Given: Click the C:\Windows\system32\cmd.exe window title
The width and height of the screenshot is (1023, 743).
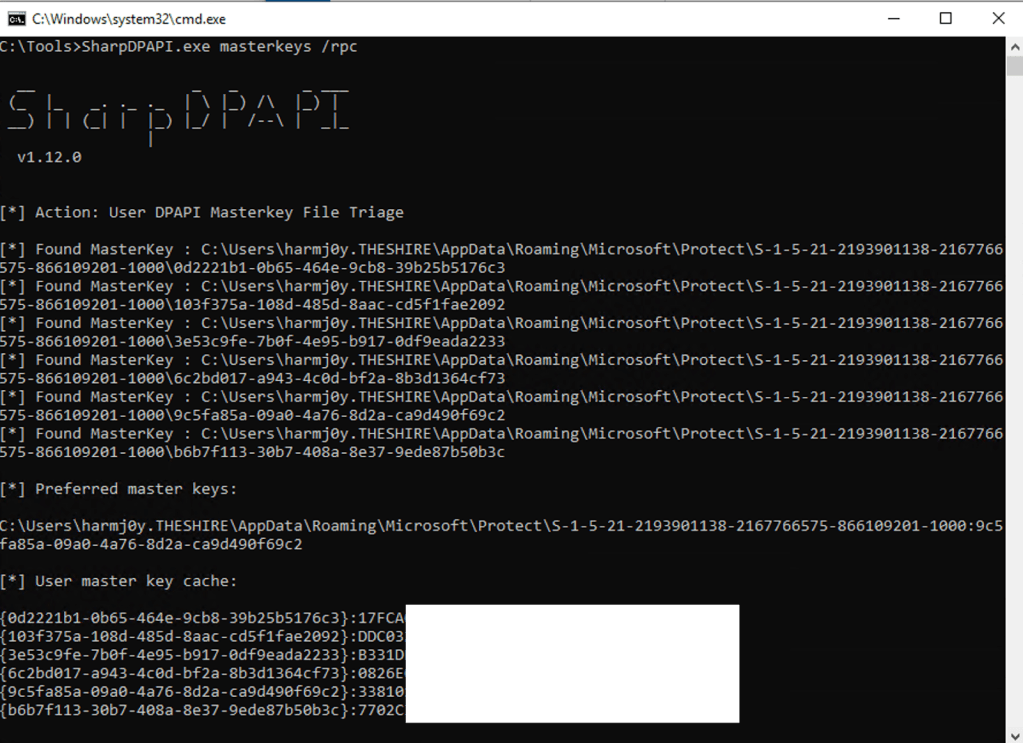Looking at the screenshot, I should tap(129, 18).
